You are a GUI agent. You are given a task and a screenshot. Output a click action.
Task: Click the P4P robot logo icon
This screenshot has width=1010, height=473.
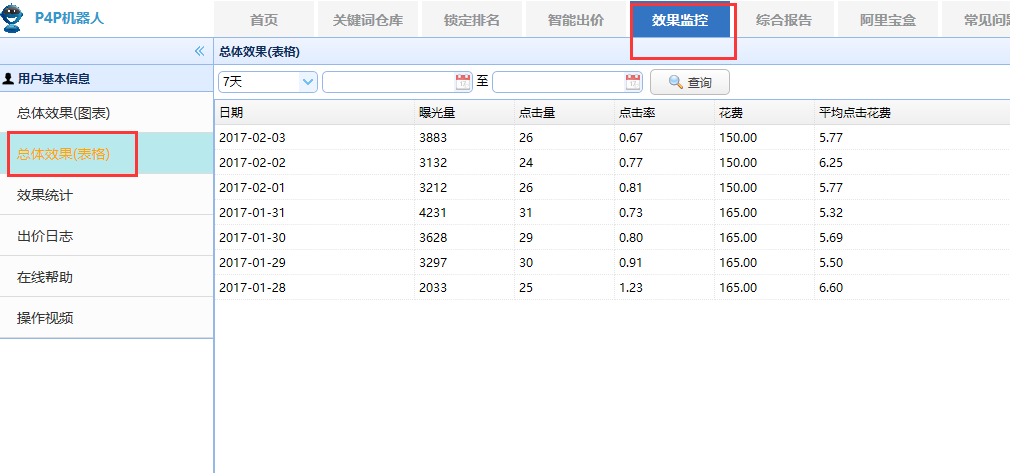(13, 18)
